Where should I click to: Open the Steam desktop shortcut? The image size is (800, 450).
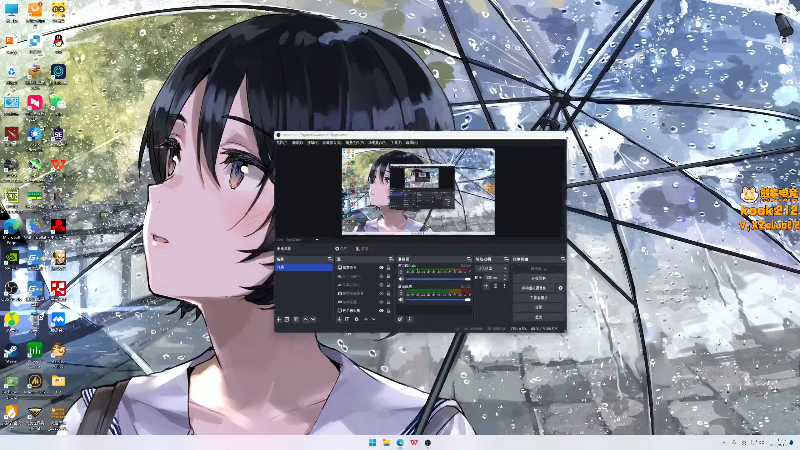pos(11,352)
